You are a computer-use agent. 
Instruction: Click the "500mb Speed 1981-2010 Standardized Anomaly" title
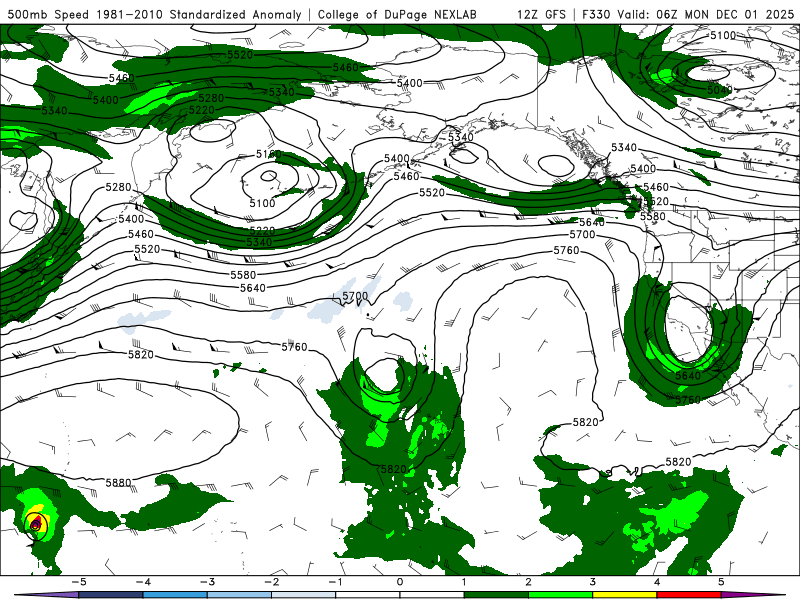click(x=154, y=14)
